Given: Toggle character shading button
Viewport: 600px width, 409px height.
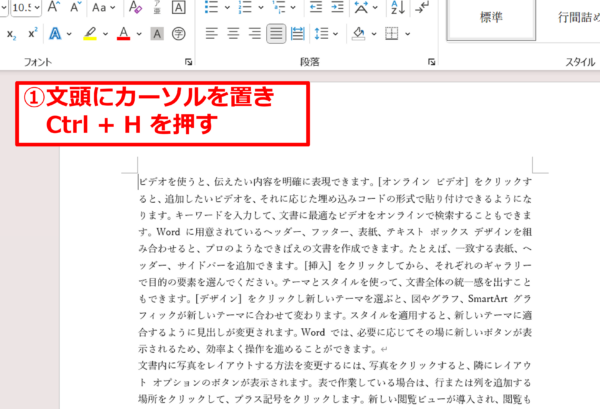Looking at the screenshot, I should 157,33.
